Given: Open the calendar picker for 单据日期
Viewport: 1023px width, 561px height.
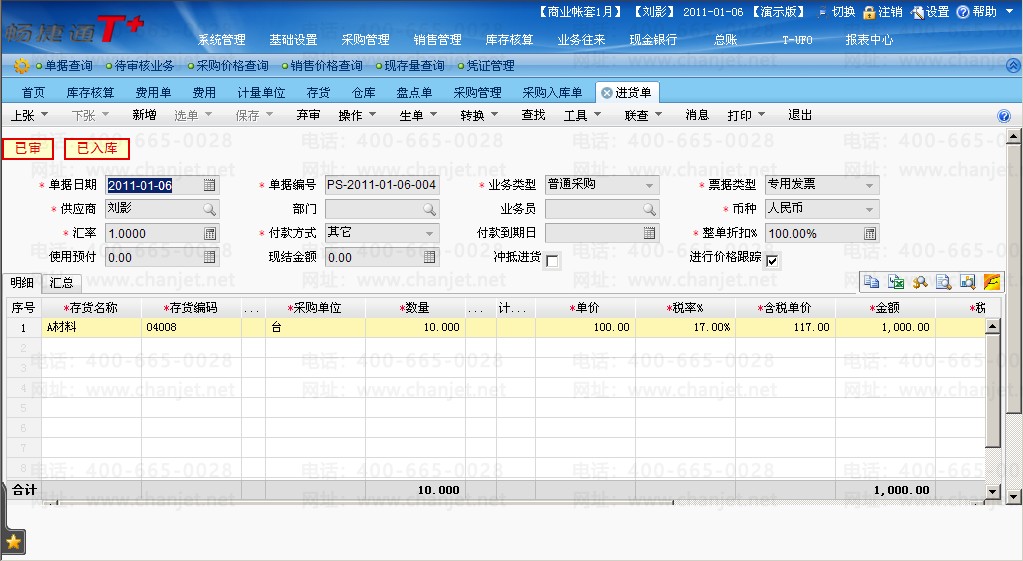Looking at the screenshot, I should pos(209,185).
